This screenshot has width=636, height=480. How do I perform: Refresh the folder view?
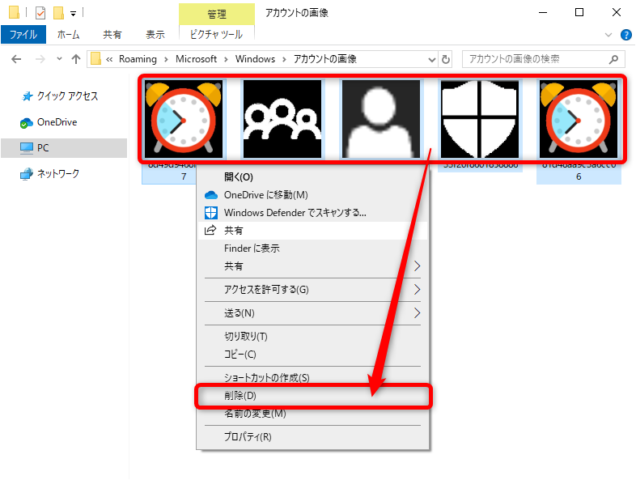coord(445,59)
